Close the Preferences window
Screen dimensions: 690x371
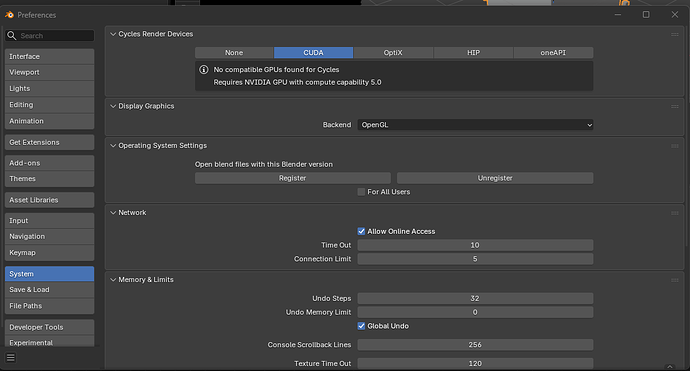(x=675, y=15)
